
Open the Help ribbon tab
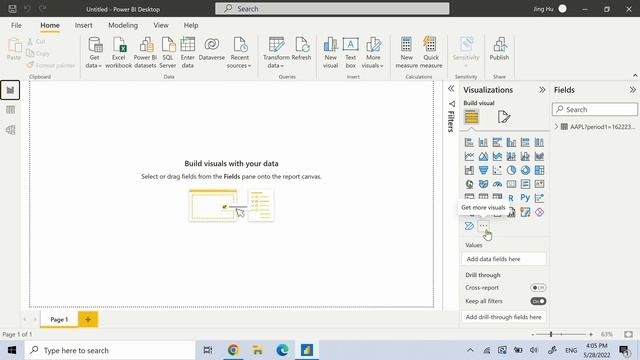[x=191, y=25]
